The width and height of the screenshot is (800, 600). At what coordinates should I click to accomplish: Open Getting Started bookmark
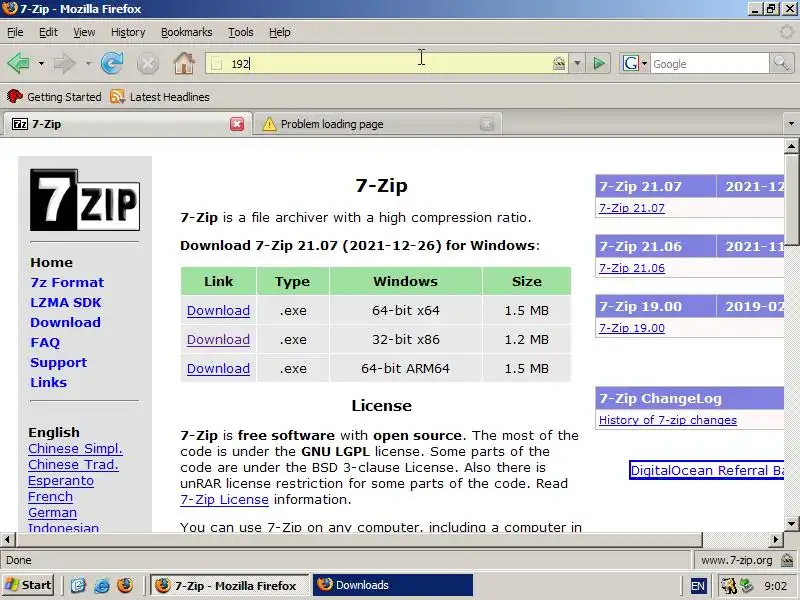point(54,96)
